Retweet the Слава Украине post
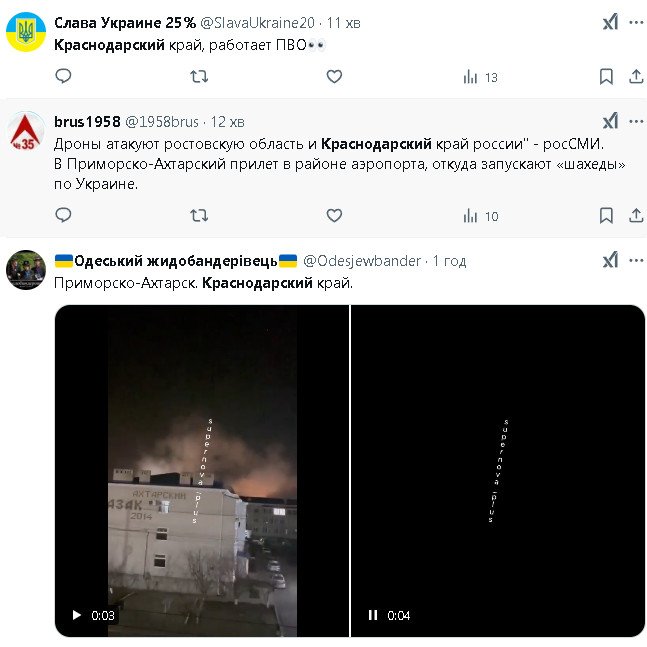The height and width of the screenshot is (647, 647). 199,76
